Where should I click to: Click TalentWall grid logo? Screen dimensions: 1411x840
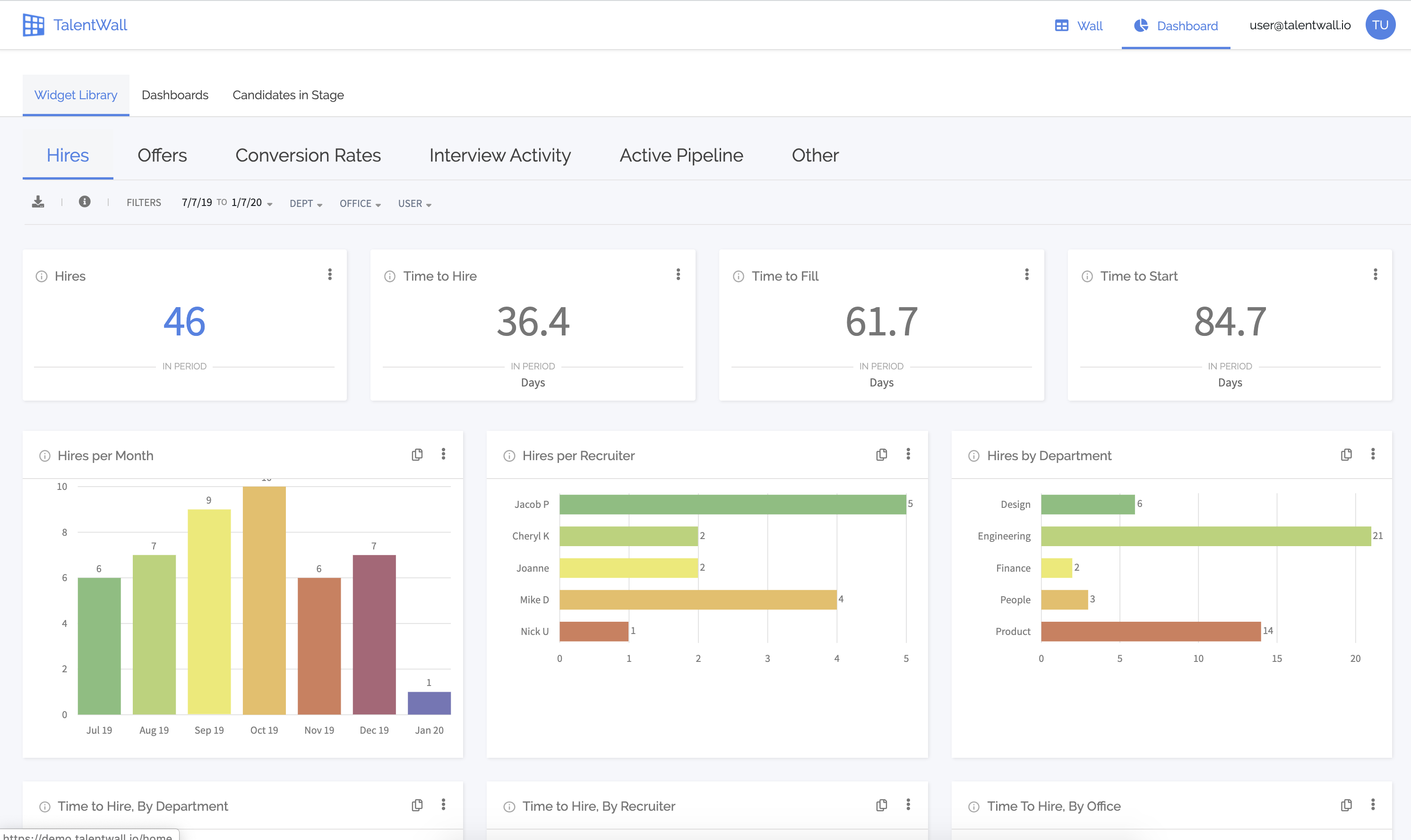34,25
